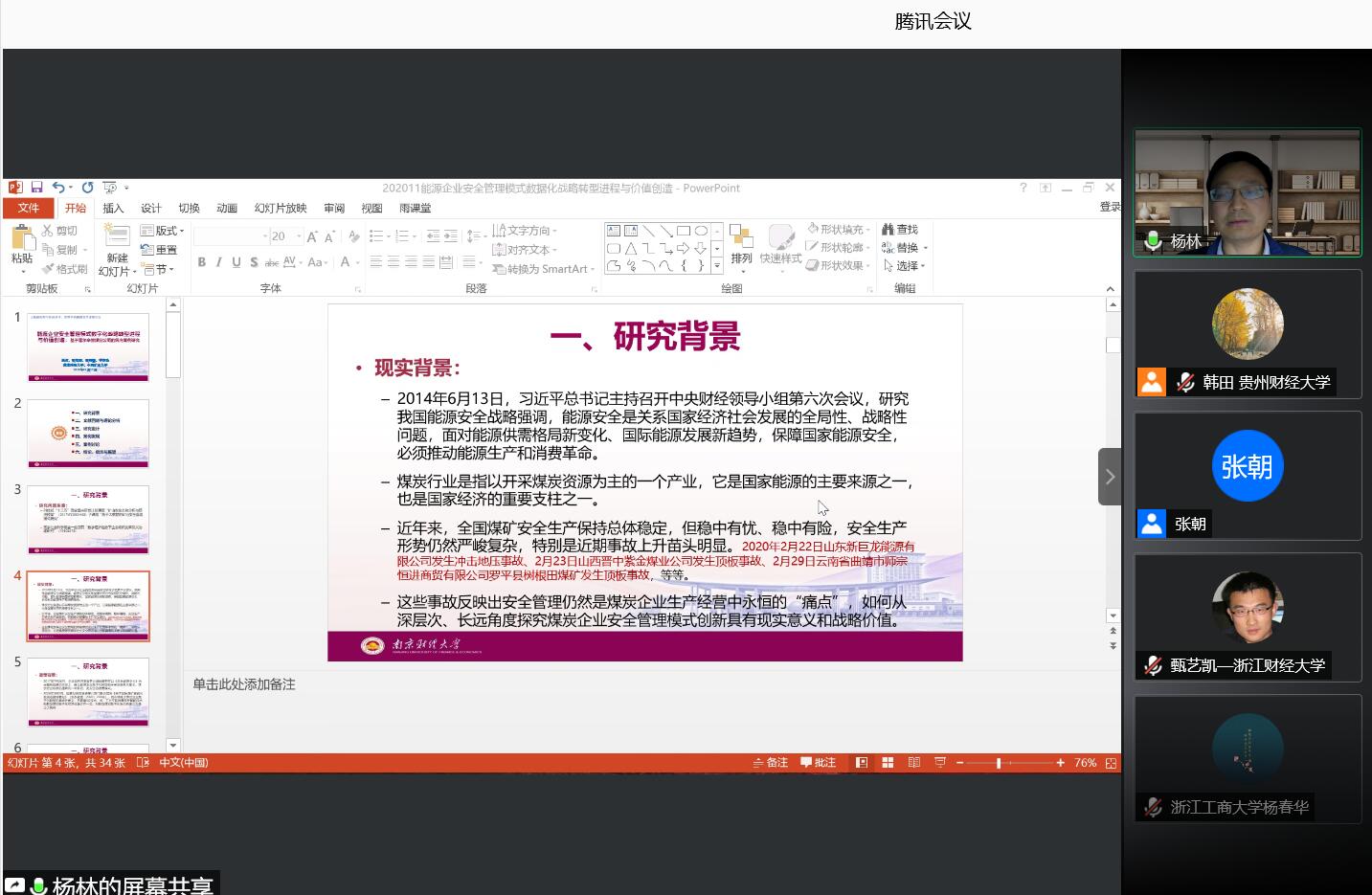Click the zoom slider handle

tap(999, 763)
